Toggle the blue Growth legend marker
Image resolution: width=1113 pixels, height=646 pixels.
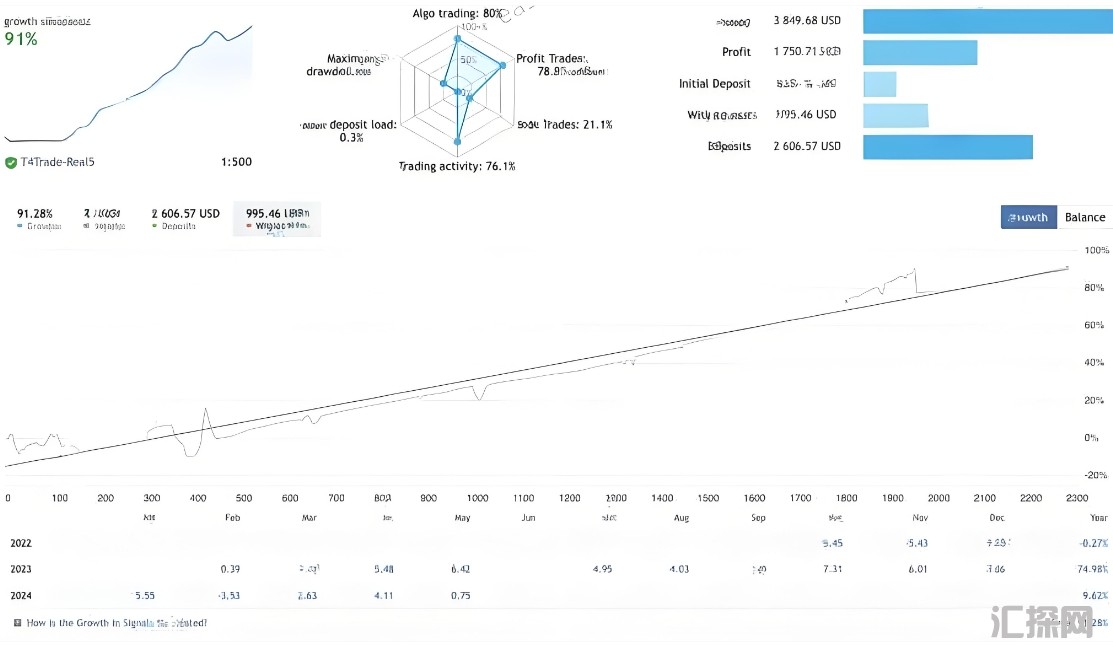(21, 227)
